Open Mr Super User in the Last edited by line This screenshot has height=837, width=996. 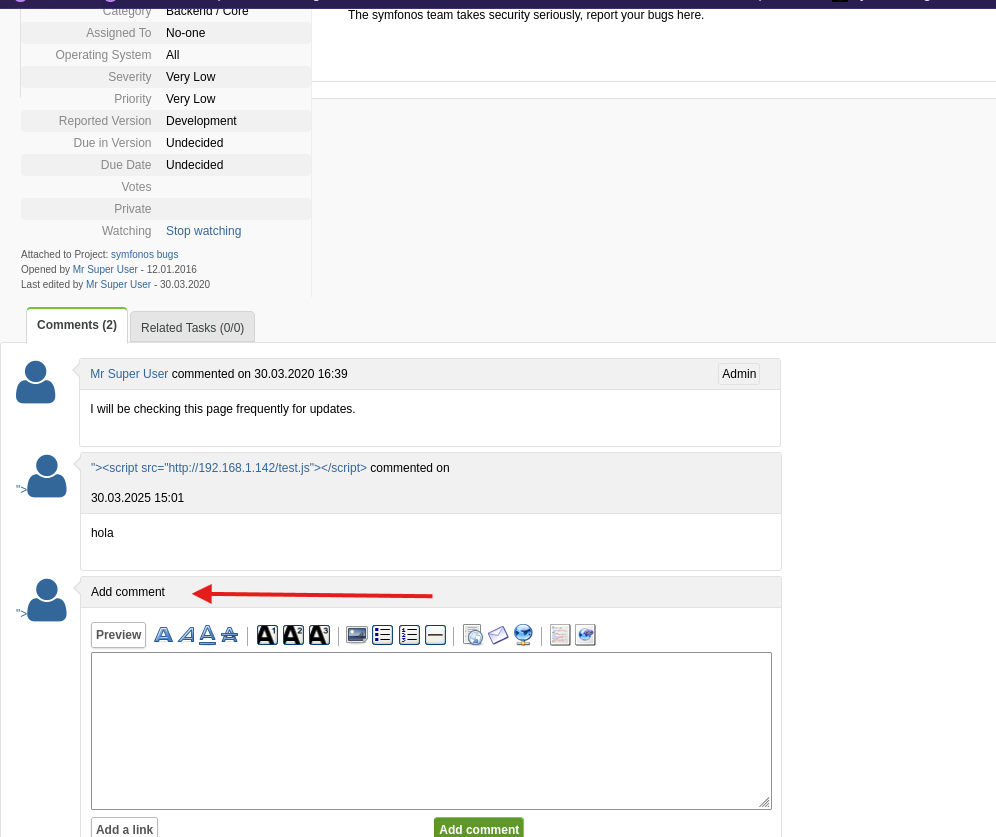click(118, 285)
